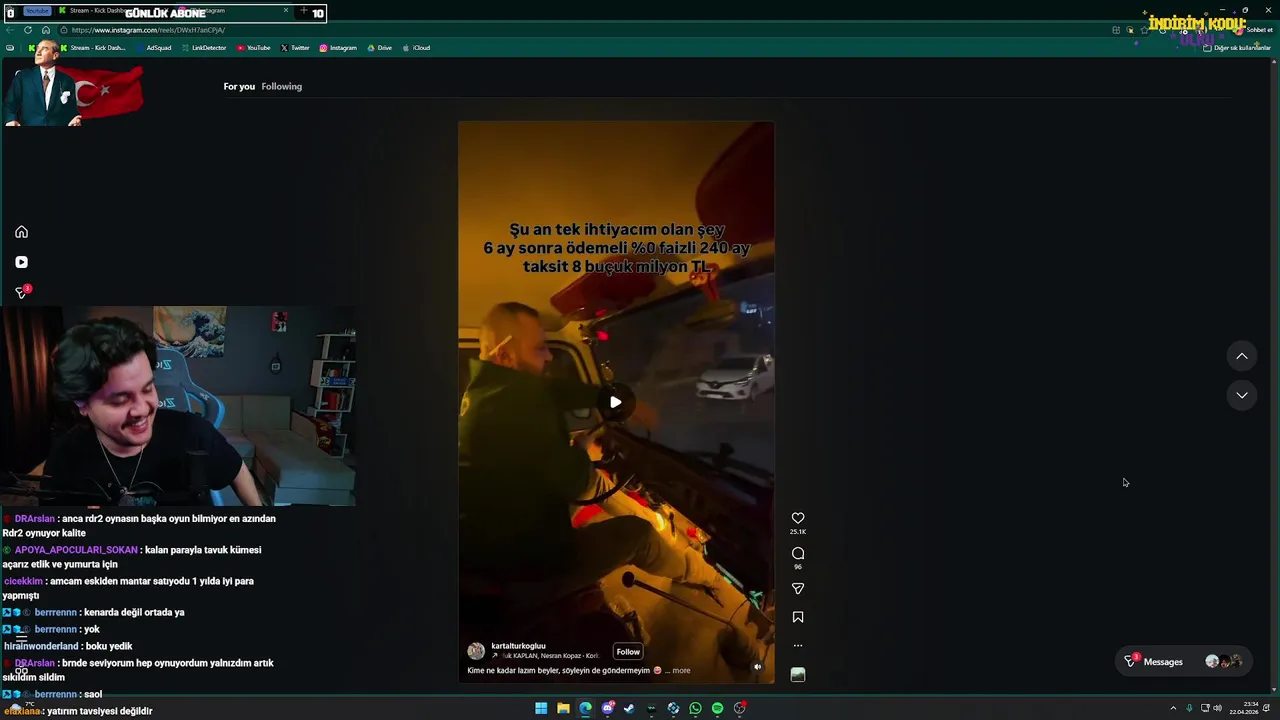This screenshot has width=1280, height=720.
Task: Open the audio thumbnail below the reel actions
Action: [x=798, y=675]
